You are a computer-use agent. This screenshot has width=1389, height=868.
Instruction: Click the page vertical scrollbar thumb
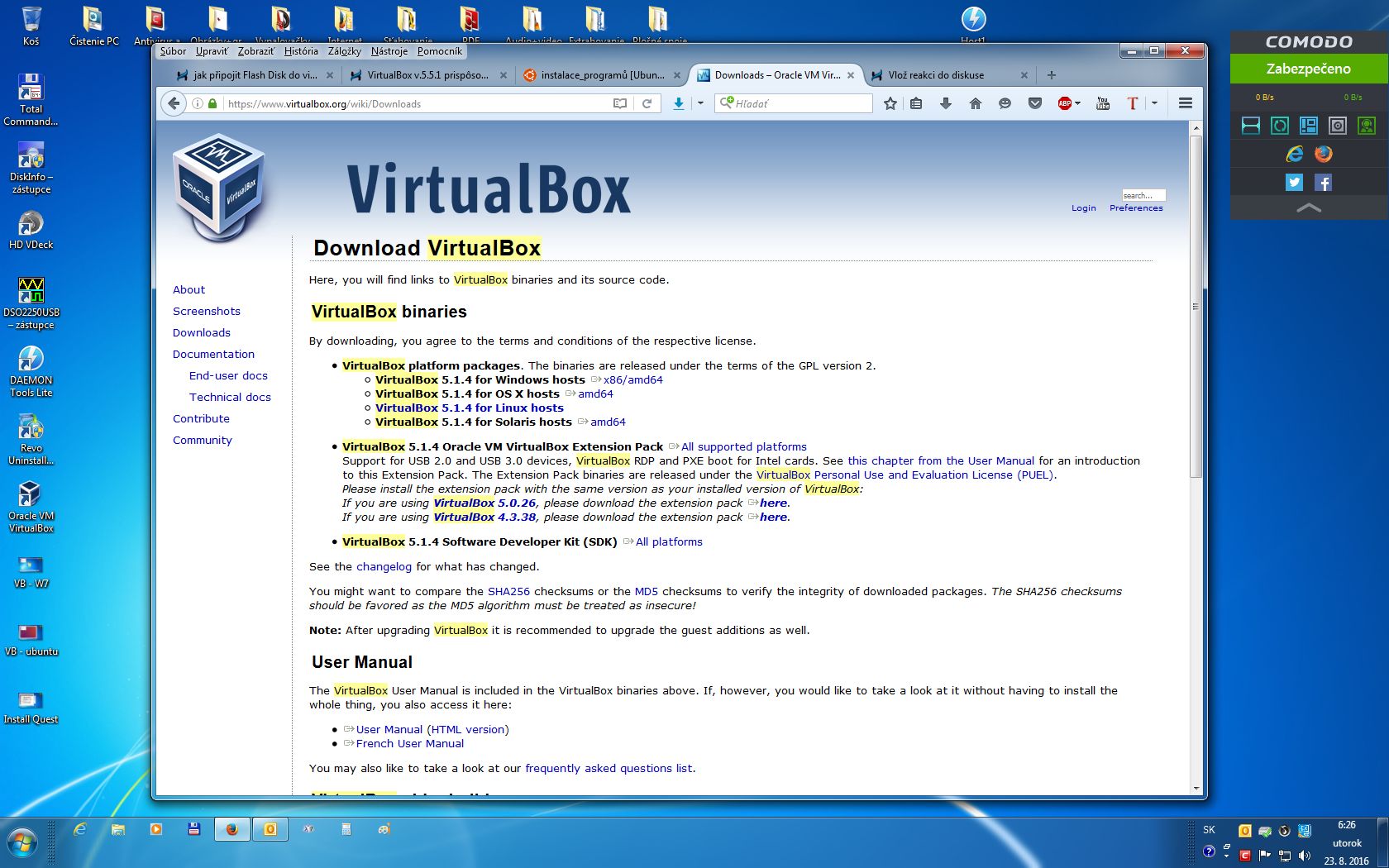pyautogui.click(x=1196, y=306)
